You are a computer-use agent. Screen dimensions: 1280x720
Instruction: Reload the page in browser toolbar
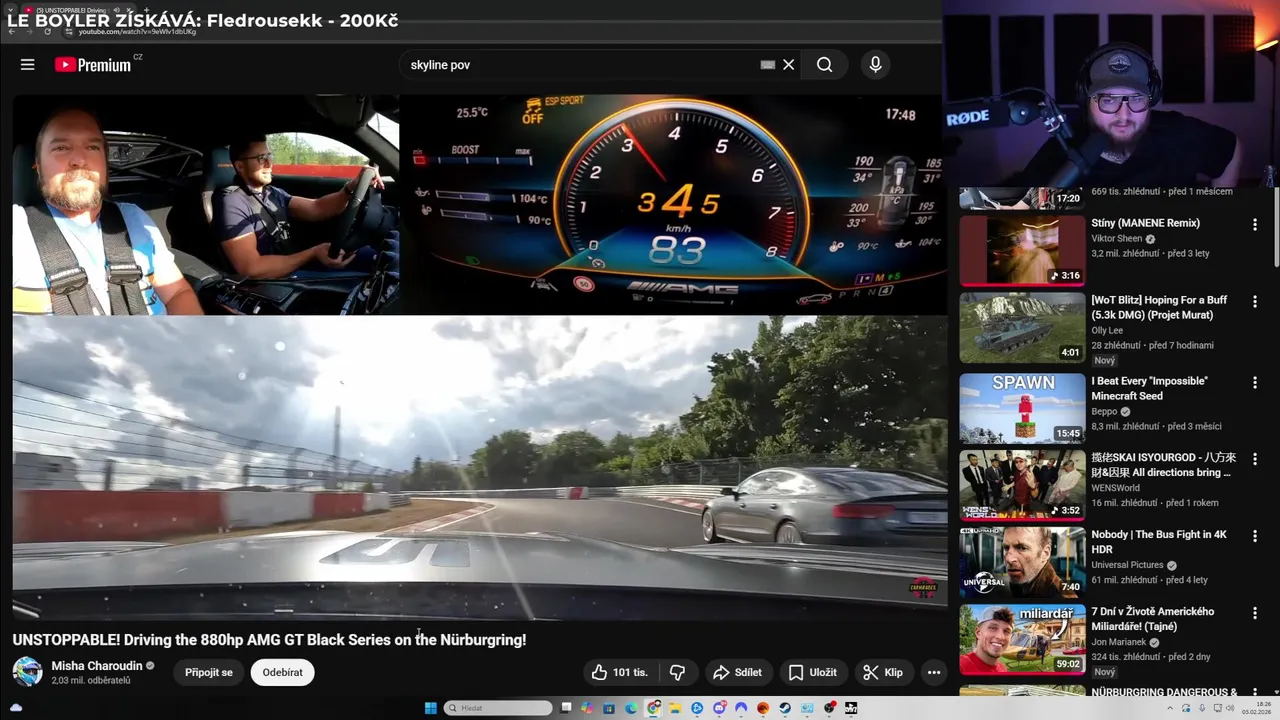click(x=47, y=31)
